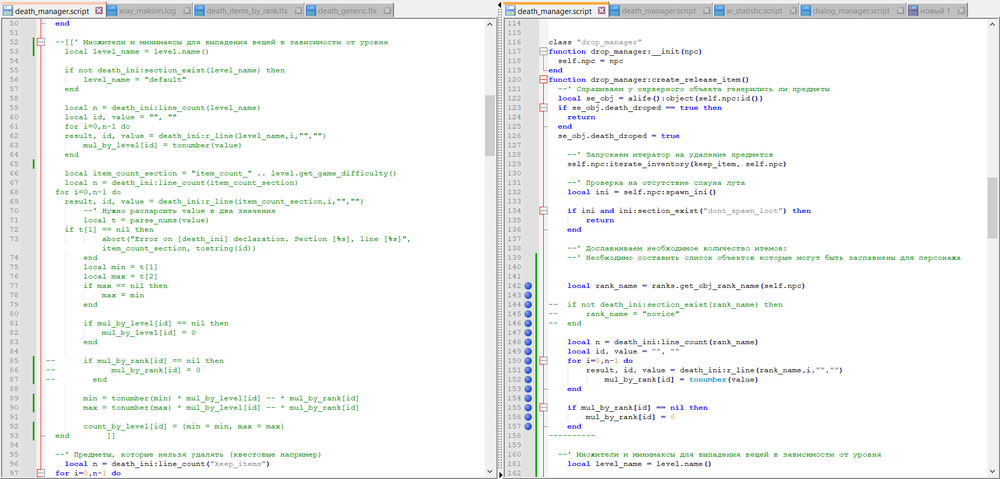Toggle the bookmark marker on line 152

(528, 379)
